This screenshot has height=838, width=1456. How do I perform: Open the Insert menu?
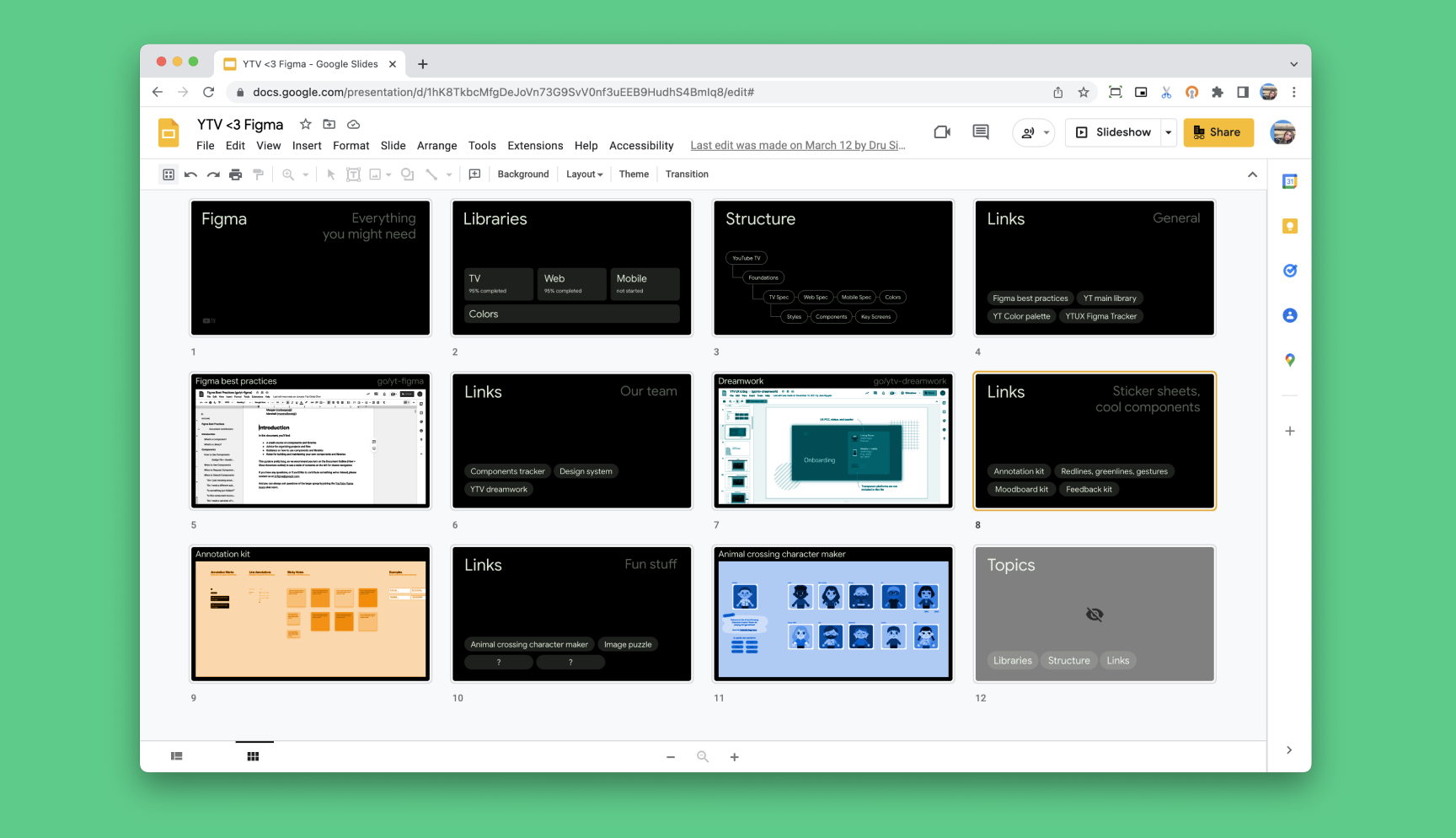(307, 146)
